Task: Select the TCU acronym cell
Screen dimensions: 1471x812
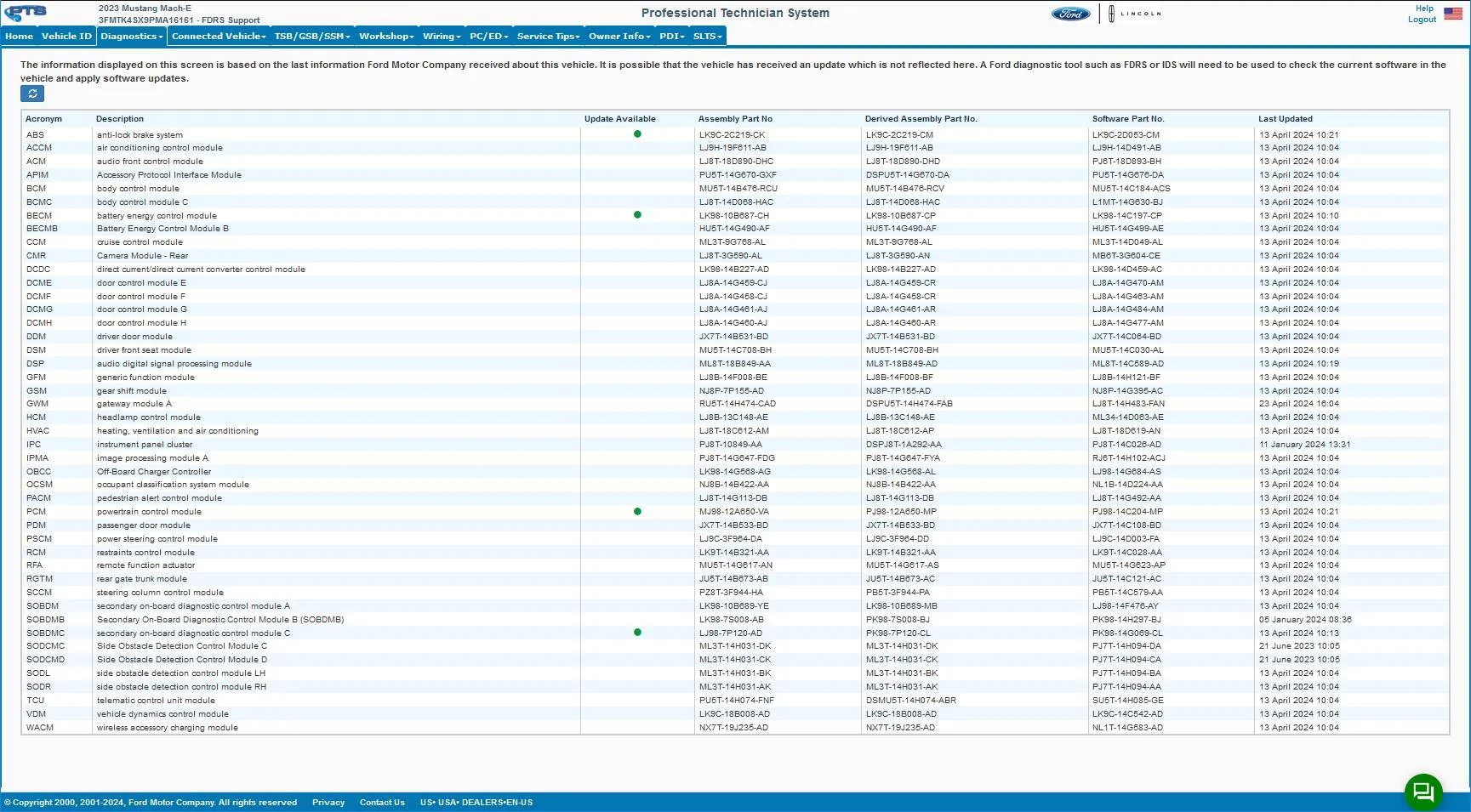Action: tap(35, 701)
